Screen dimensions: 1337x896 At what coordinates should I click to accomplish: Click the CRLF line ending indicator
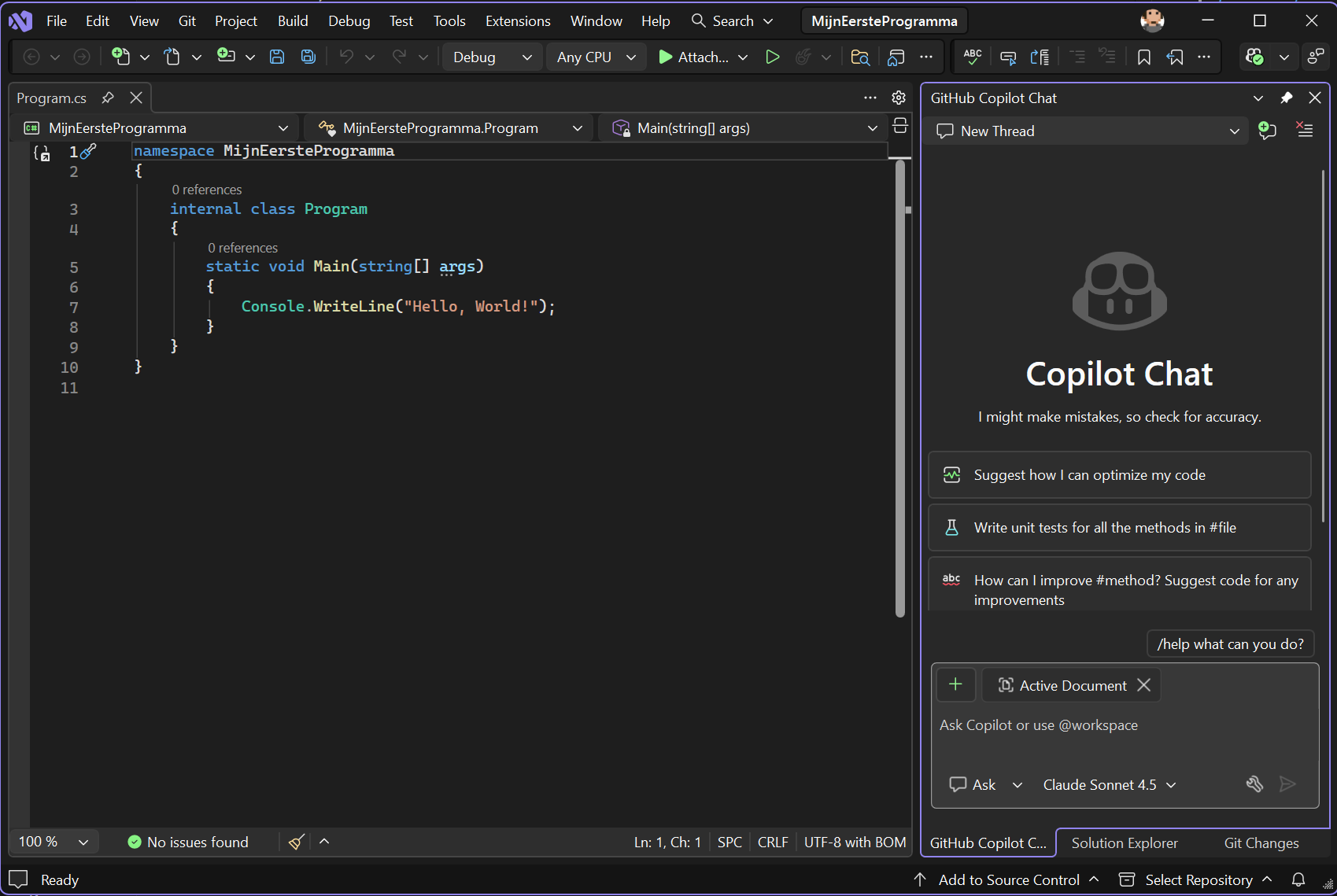tap(773, 842)
